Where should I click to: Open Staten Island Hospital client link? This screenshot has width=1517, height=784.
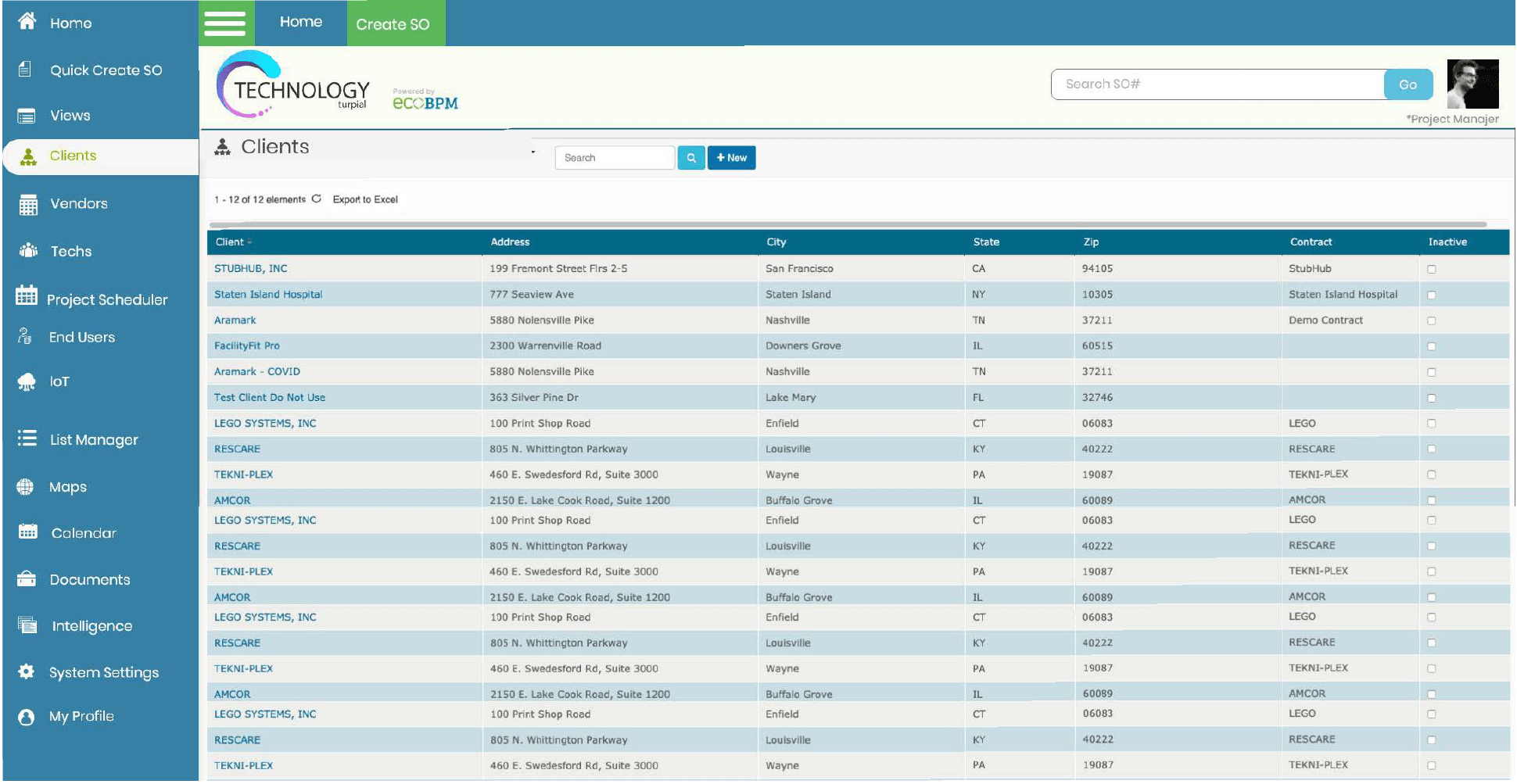click(268, 295)
